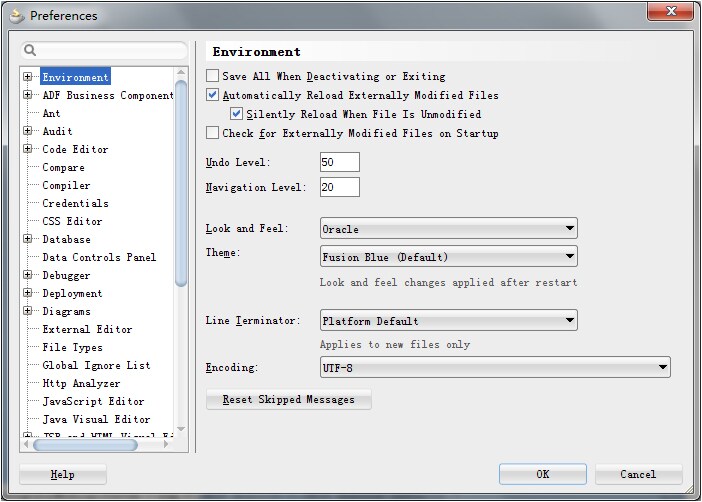Select Compiler in the preferences tree
Image resolution: width=702 pixels, height=502 pixels.
[66, 186]
